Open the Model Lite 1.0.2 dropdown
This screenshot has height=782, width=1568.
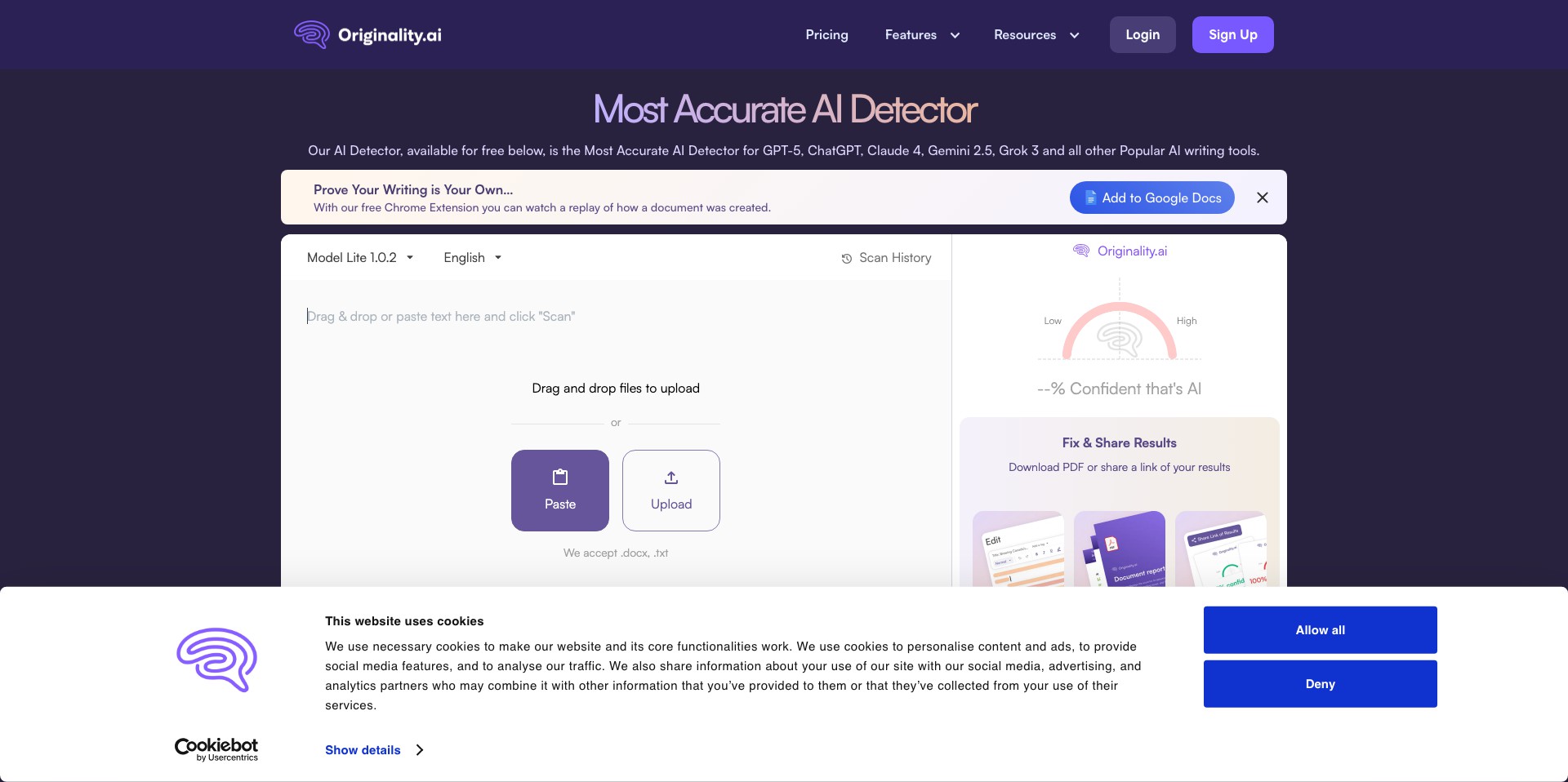360,258
